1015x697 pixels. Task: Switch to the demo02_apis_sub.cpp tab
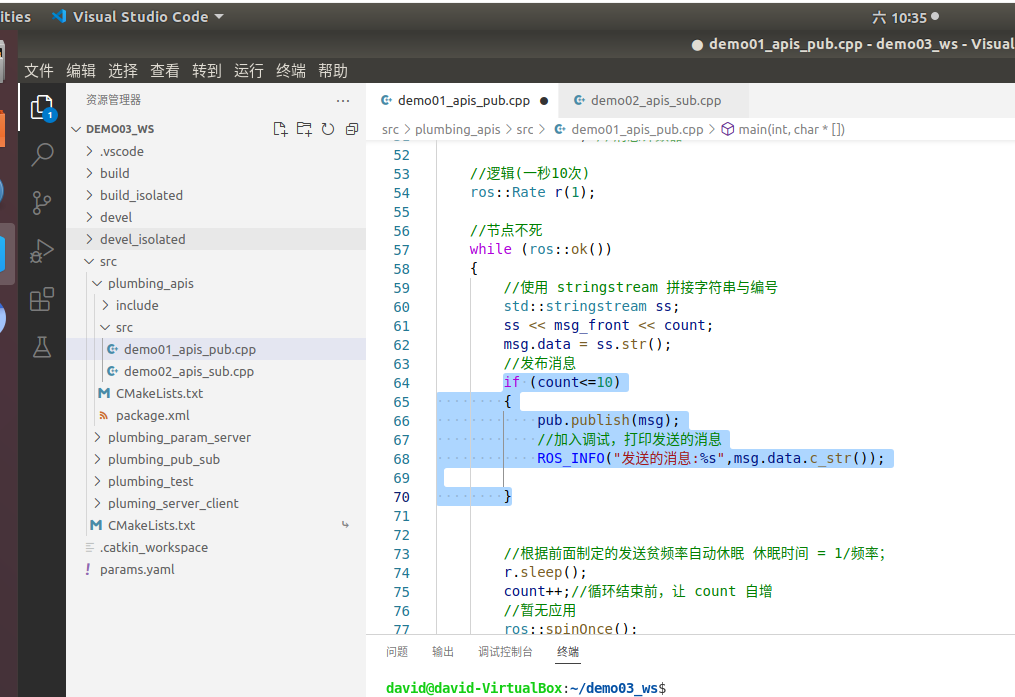(x=654, y=100)
